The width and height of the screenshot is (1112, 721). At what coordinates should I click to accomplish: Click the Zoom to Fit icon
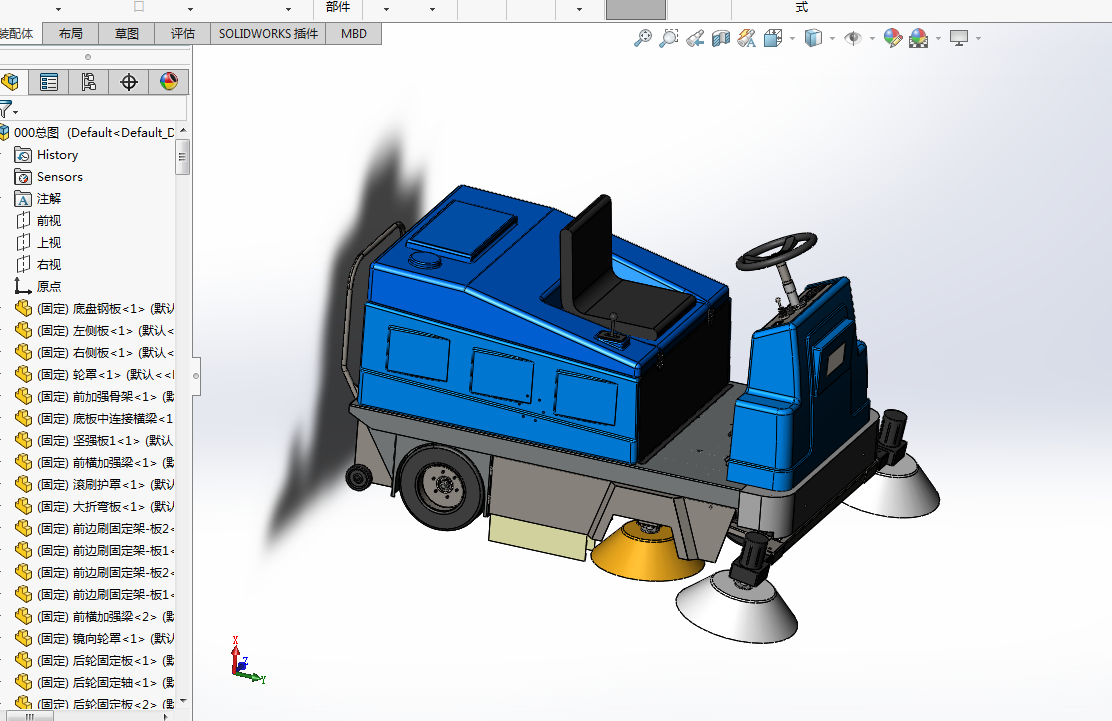click(643, 38)
